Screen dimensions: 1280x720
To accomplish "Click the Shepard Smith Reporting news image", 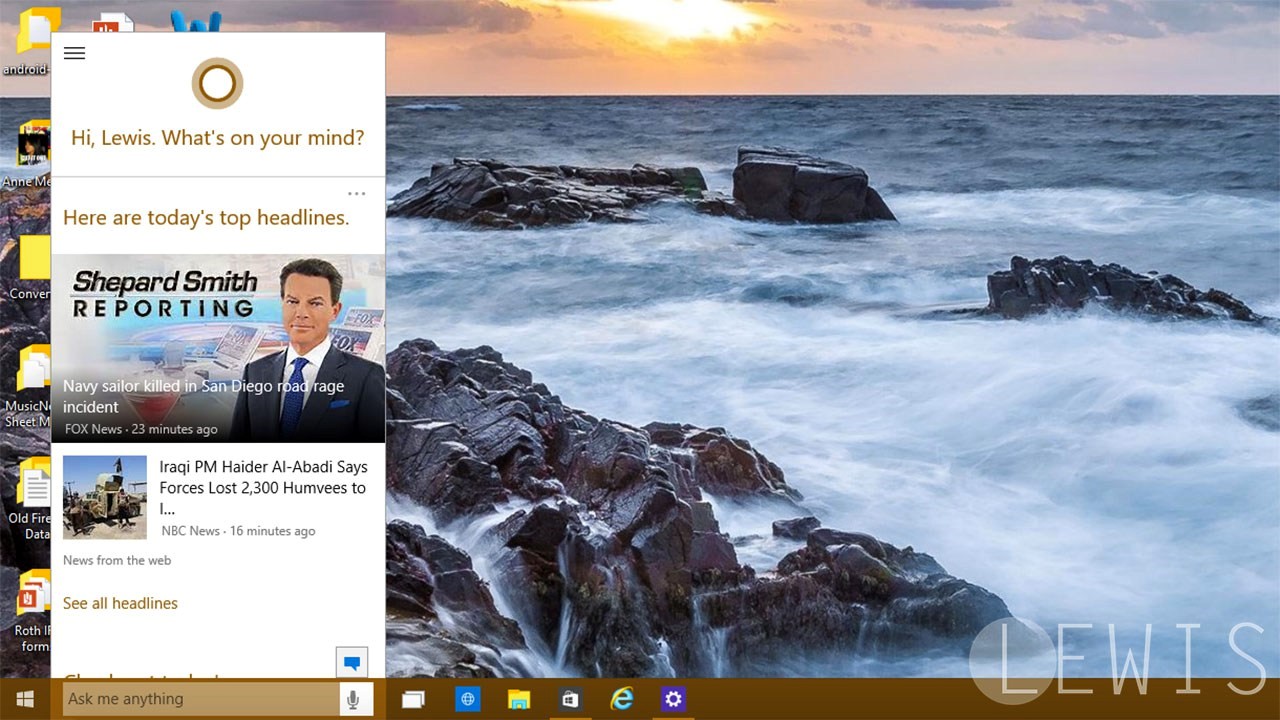I will point(218,348).
